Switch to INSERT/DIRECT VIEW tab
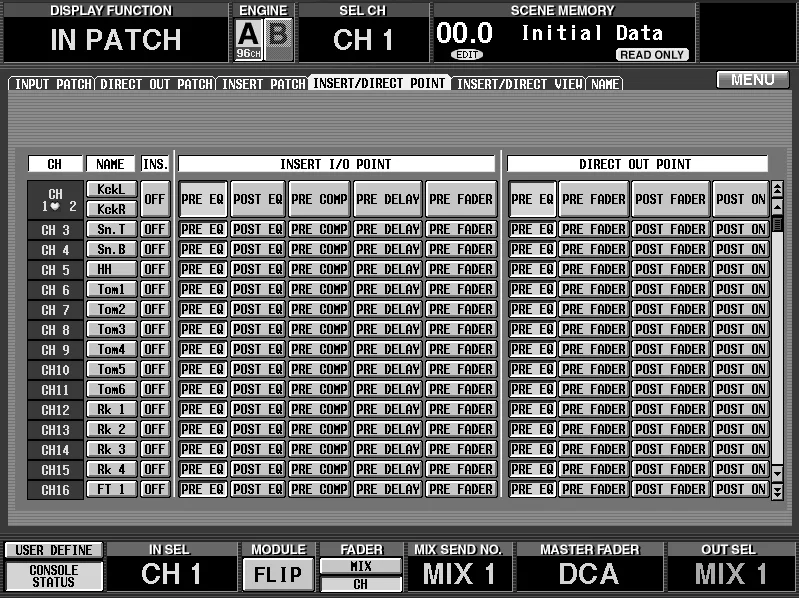 (x=519, y=84)
